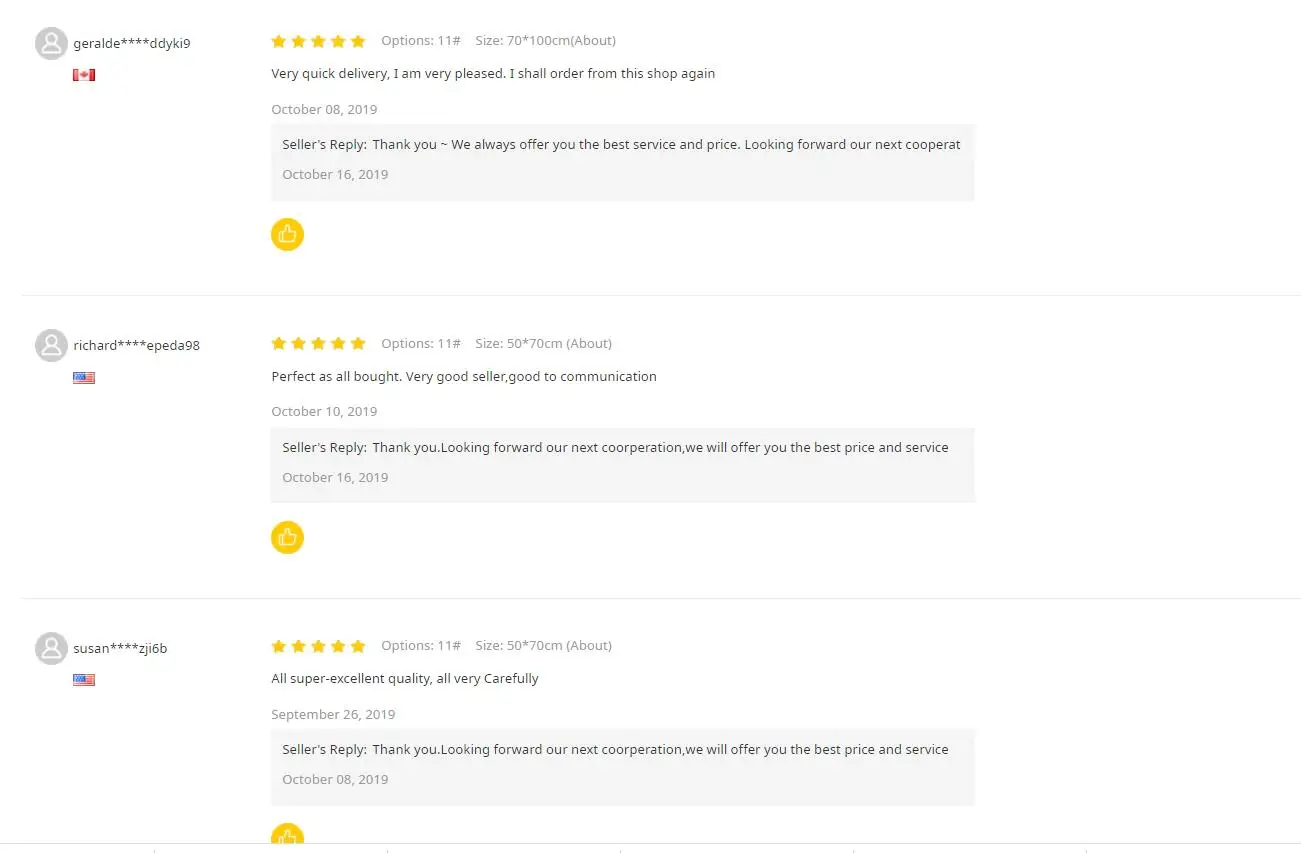This screenshot has width=1301, height=853.
Task: Click the five-star rating on susan's review
Action: click(318, 646)
